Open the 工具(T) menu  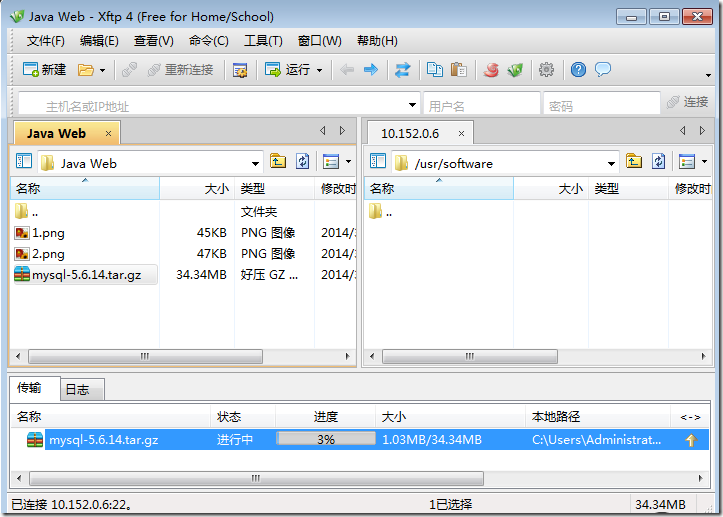263,41
